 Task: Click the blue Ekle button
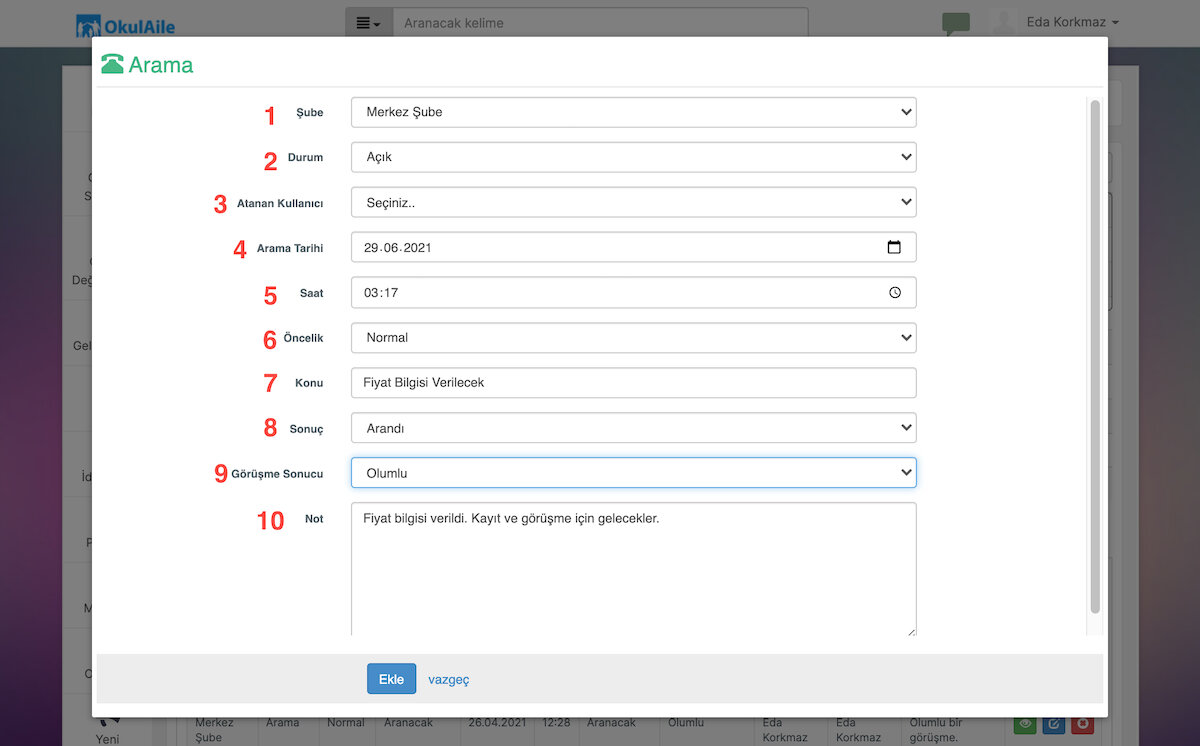click(x=391, y=679)
